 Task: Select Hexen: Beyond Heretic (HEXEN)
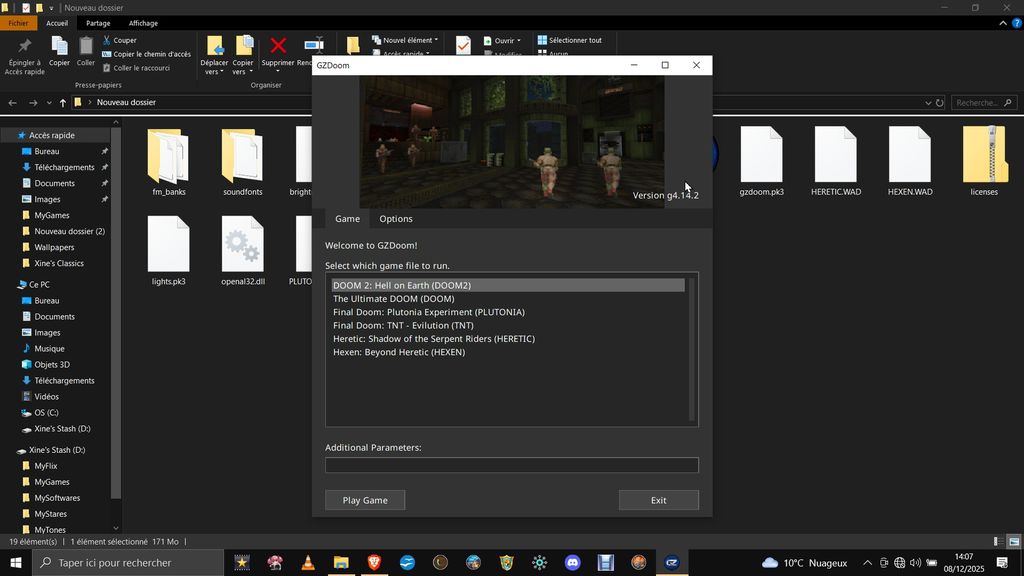tap(508, 352)
